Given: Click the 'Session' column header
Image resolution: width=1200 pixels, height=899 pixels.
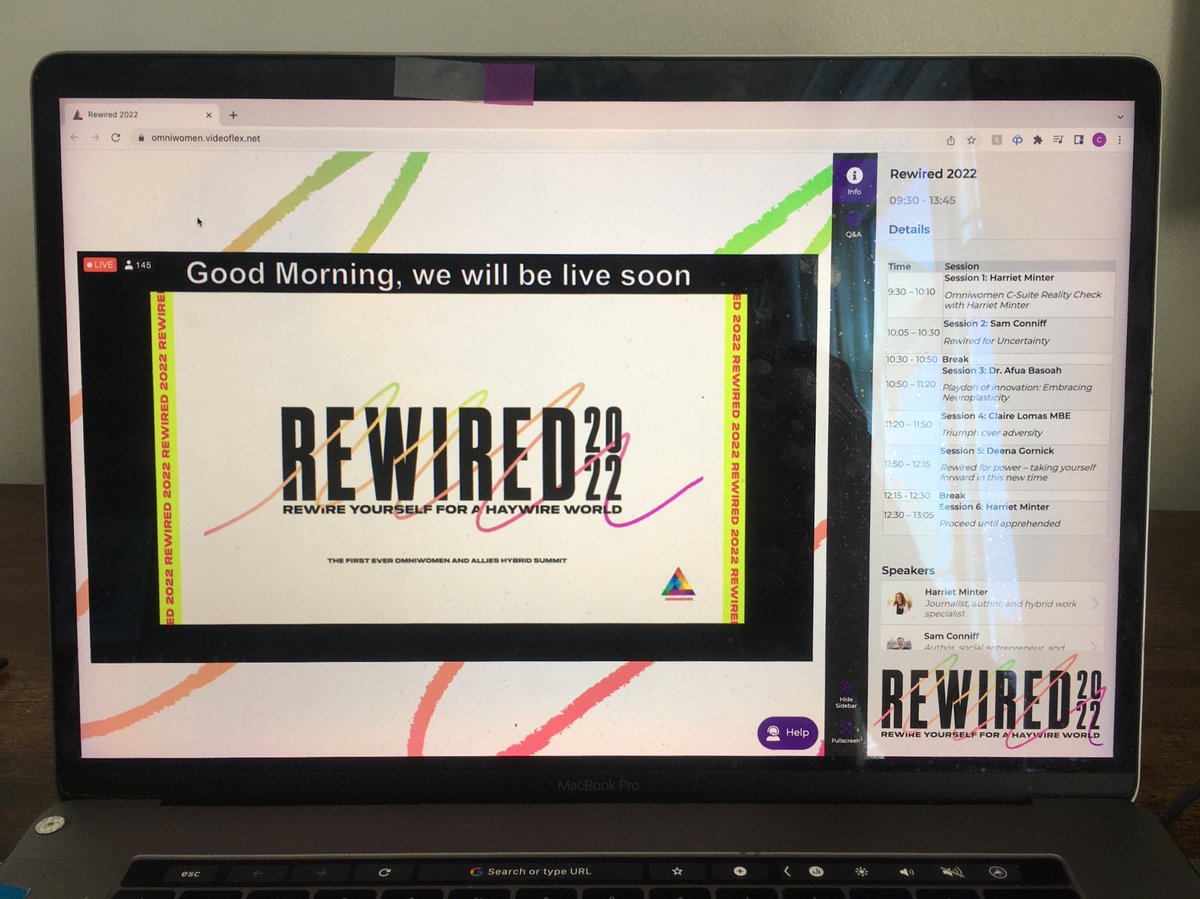Looking at the screenshot, I should click(x=962, y=266).
